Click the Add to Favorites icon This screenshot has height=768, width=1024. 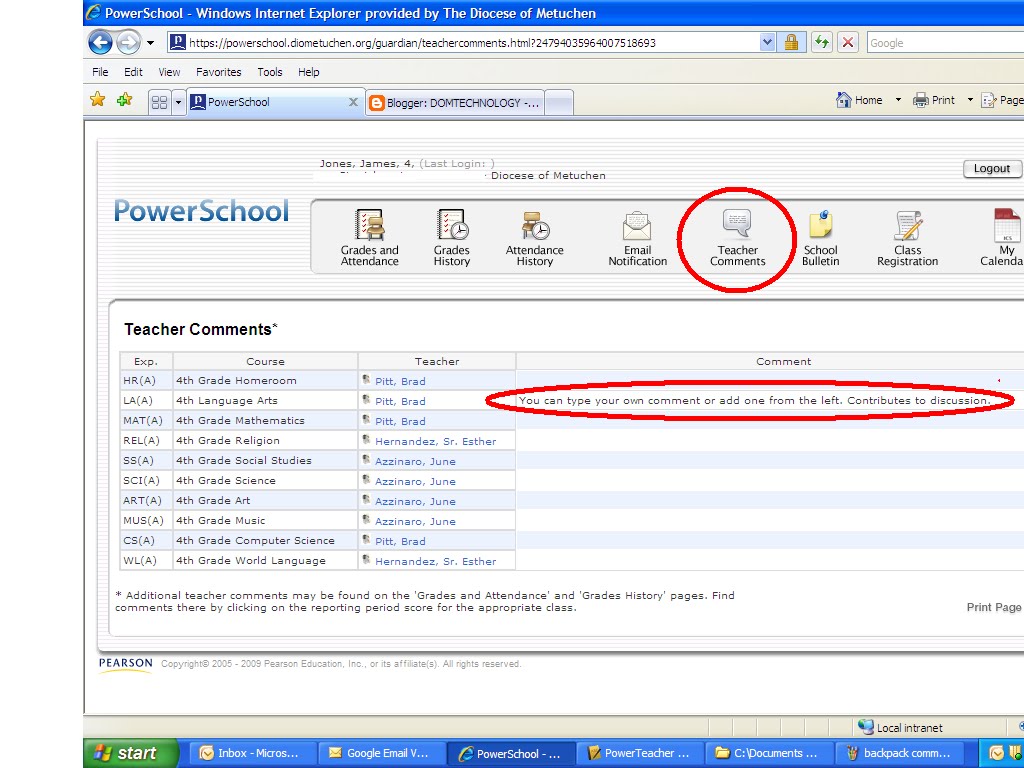(x=124, y=100)
